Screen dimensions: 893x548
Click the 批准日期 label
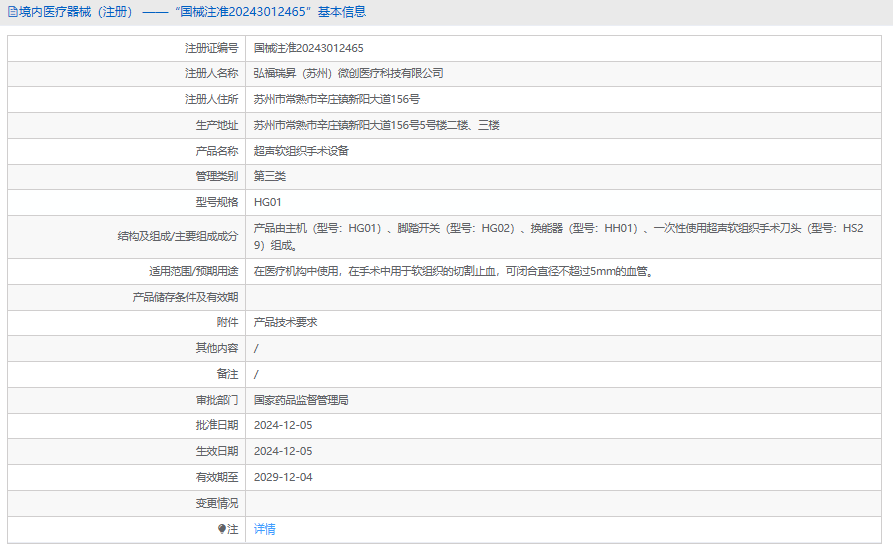(216, 426)
